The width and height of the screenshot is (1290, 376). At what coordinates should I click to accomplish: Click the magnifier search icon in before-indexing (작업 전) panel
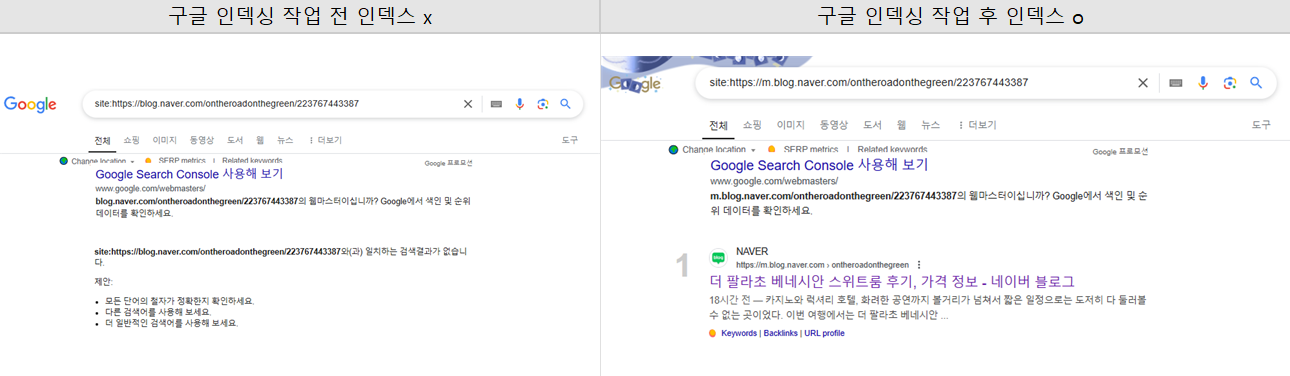565,103
